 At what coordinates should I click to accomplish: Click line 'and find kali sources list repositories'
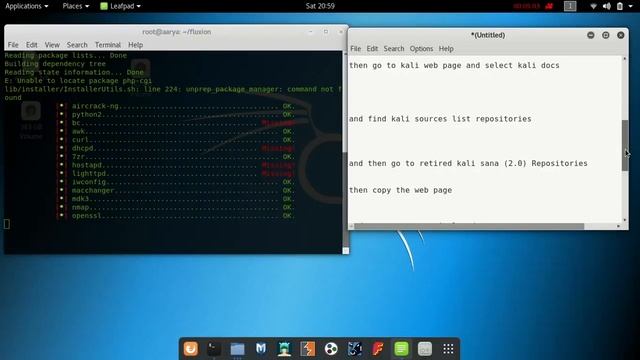coord(440,119)
